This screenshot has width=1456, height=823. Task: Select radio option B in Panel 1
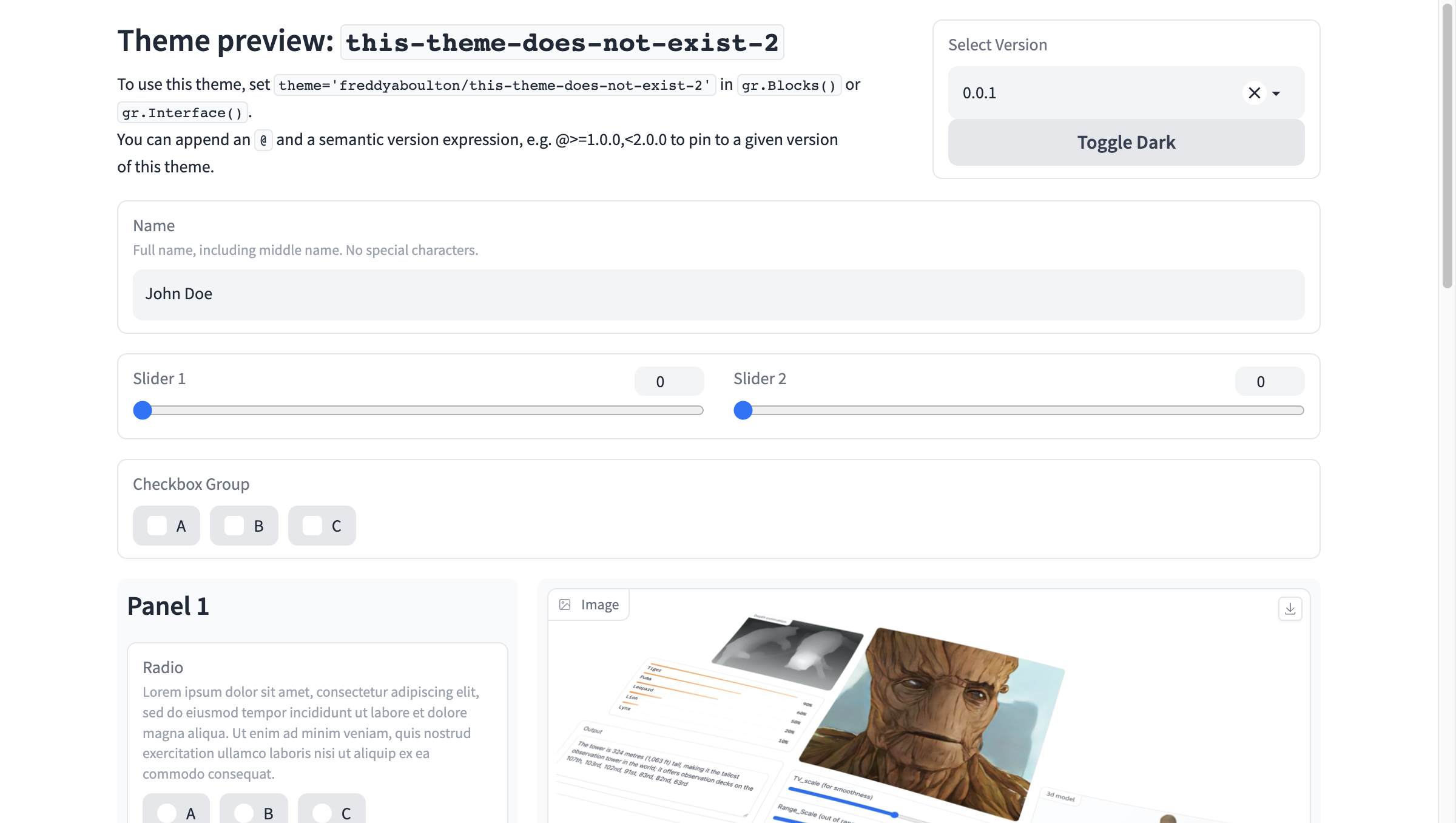[x=244, y=813]
